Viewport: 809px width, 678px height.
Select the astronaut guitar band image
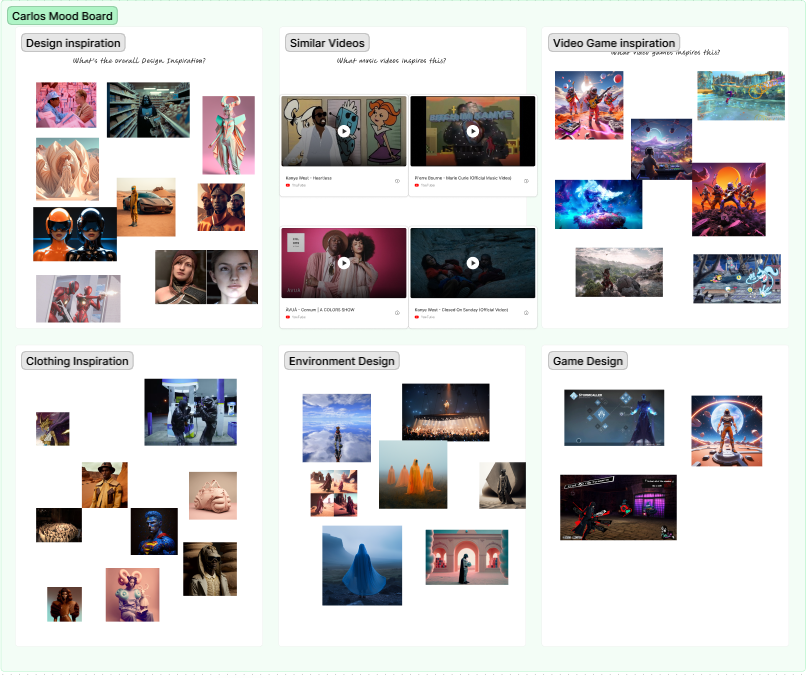tap(589, 105)
